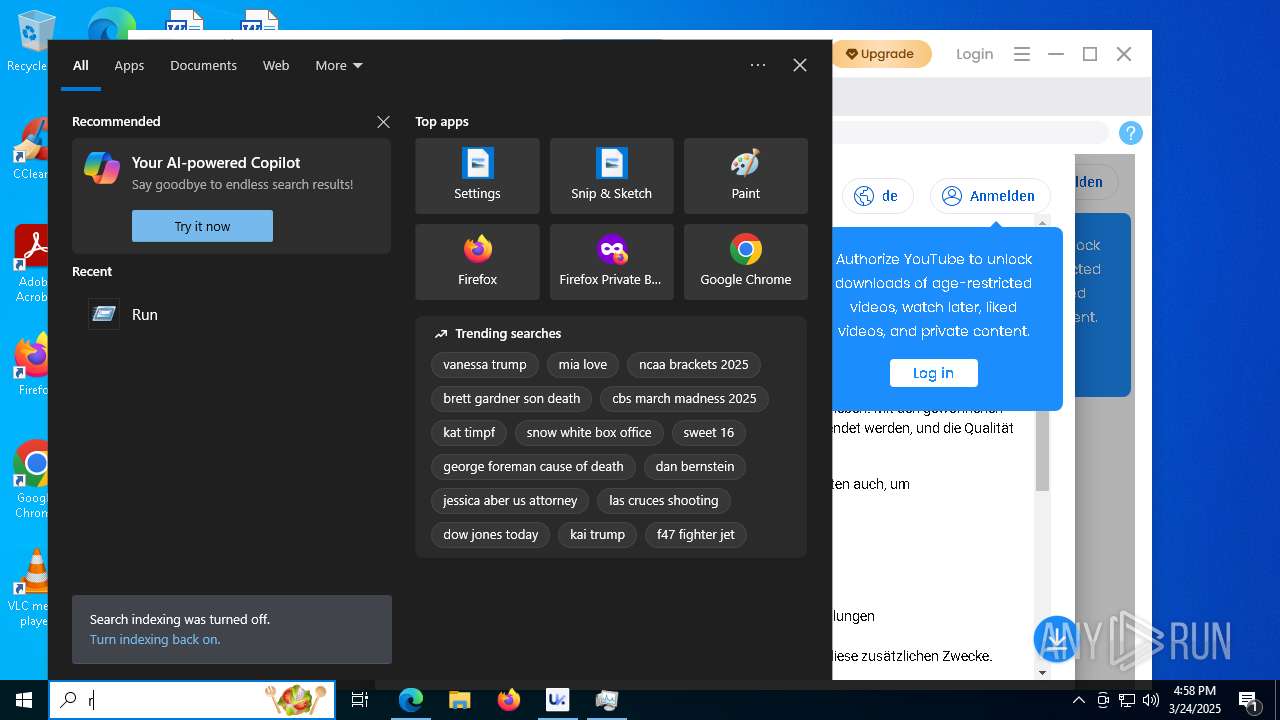1280x720 pixels.
Task: Search trending ncaa brackets 2025
Action: point(694,365)
